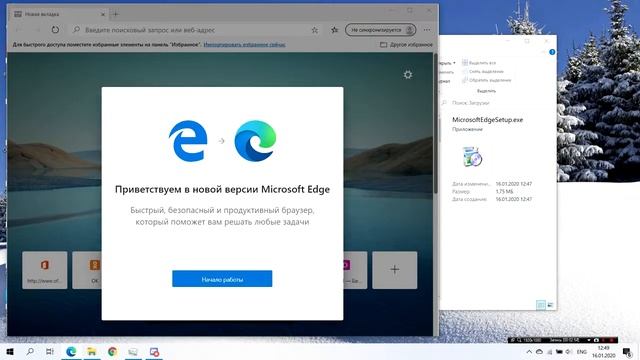Viewport: 640px width, 360px height.
Task: Open the "Другое избранное" folder
Action: [406, 44]
